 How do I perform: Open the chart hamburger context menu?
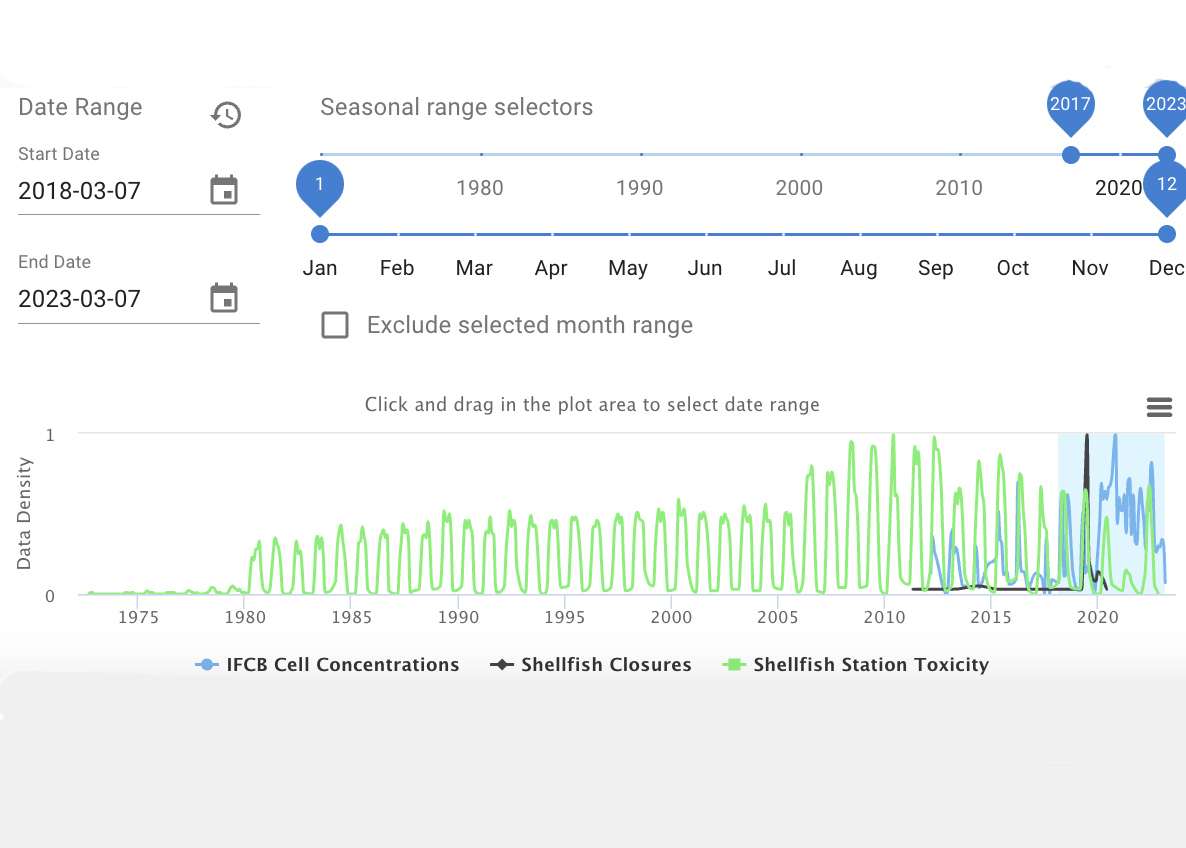click(1159, 407)
